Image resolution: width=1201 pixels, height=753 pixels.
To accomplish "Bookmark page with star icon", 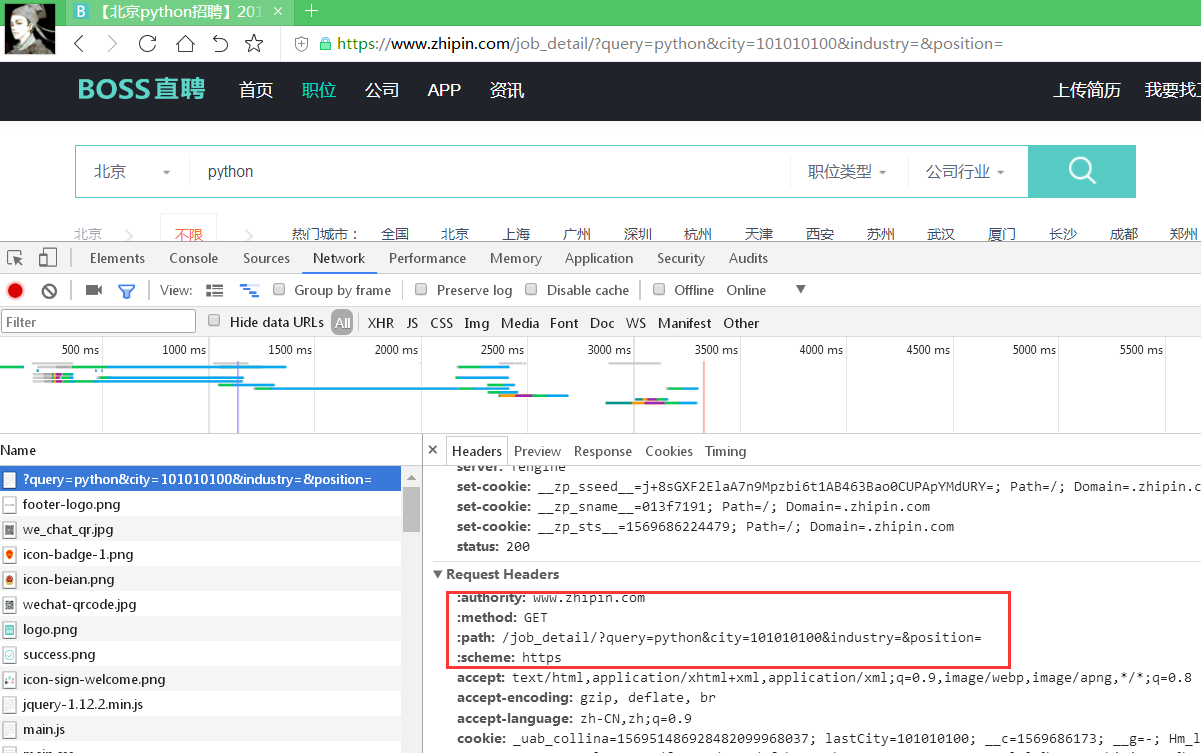I will point(254,44).
